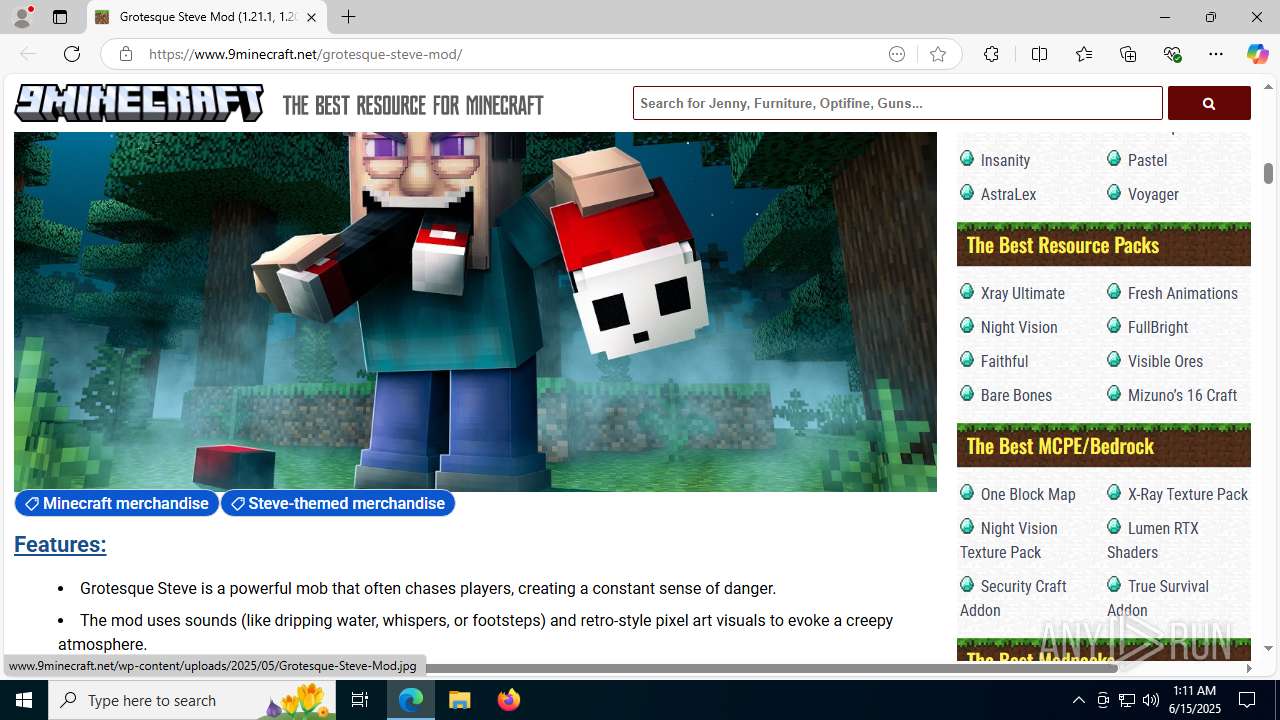Open the Voyager link
The height and width of the screenshot is (720, 1280).
(x=1153, y=194)
